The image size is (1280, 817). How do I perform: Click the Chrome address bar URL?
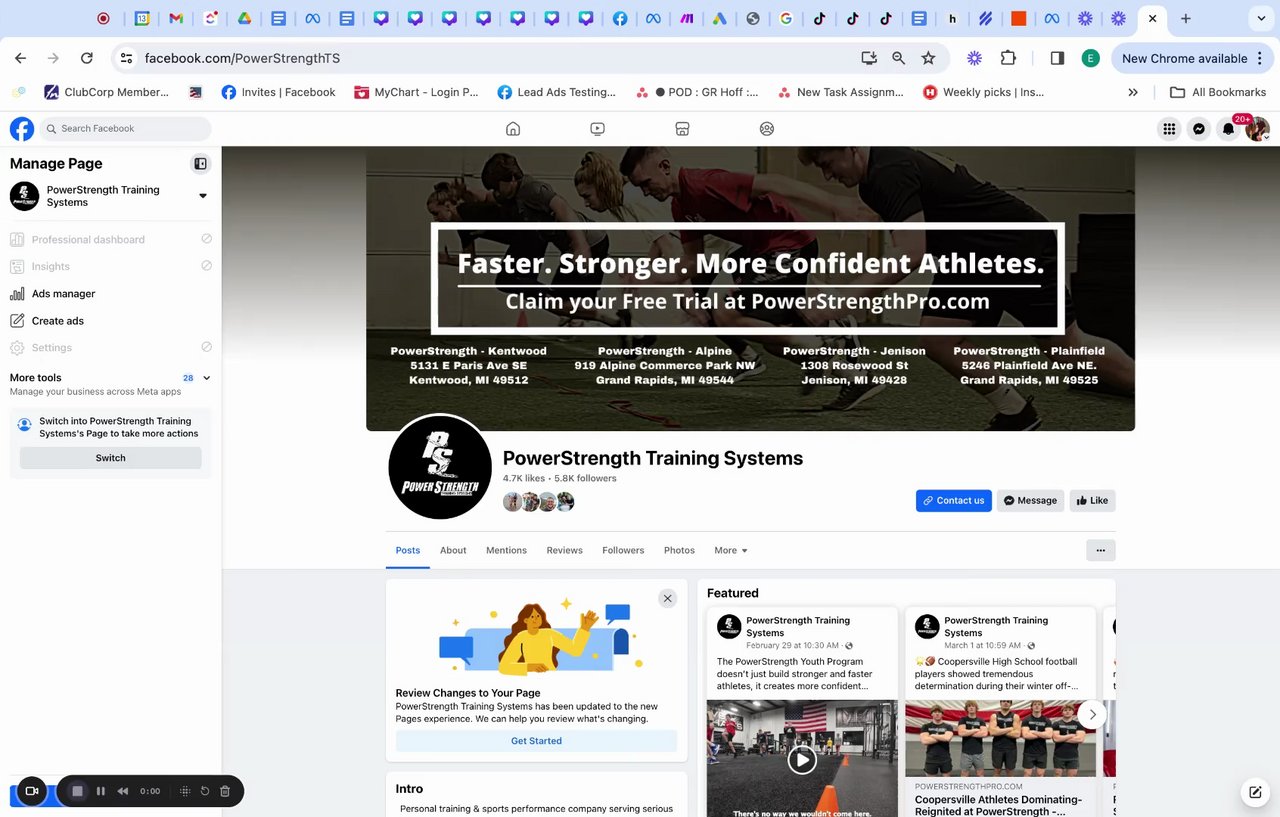(242, 58)
